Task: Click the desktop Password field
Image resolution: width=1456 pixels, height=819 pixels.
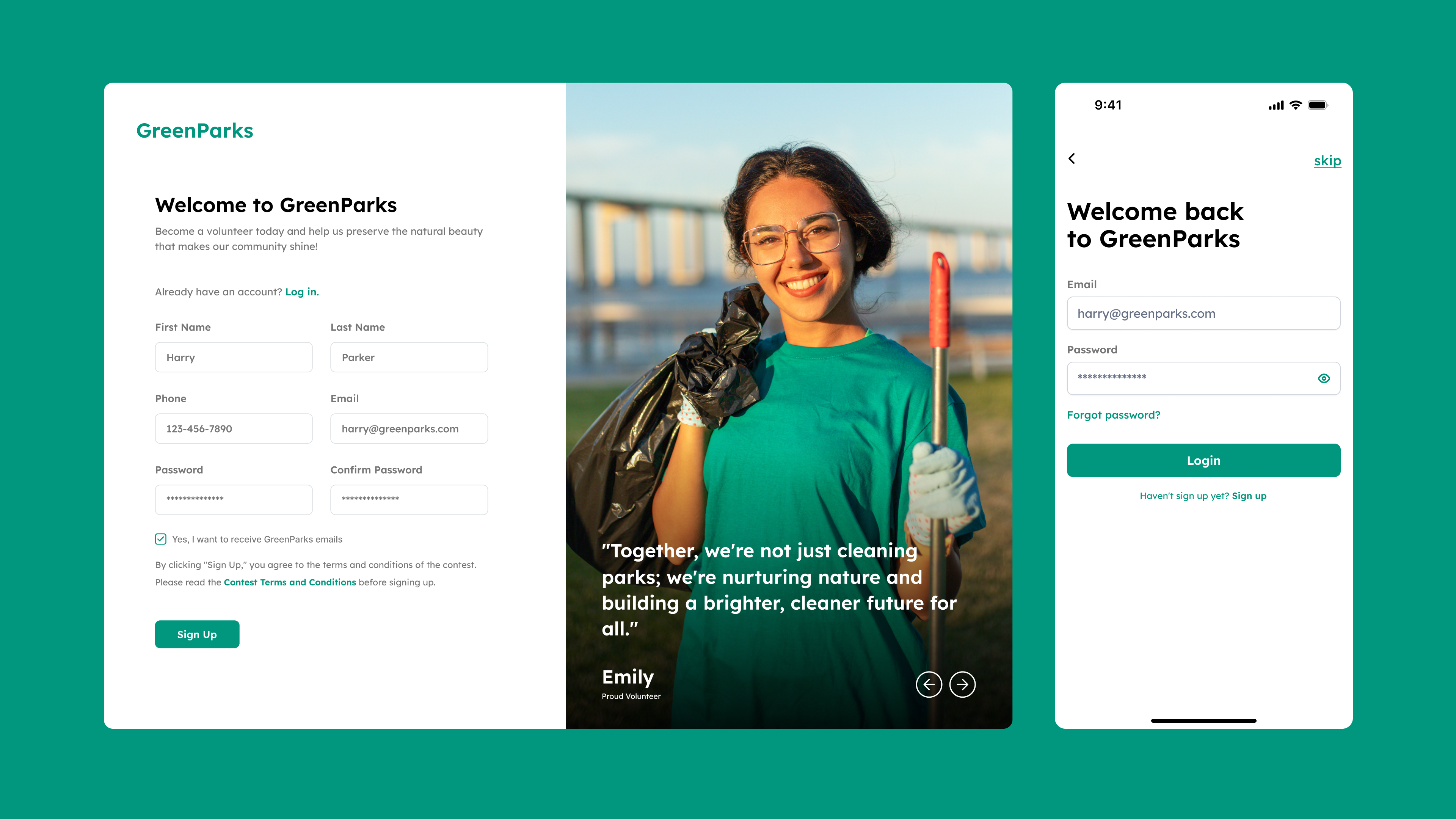Action: click(234, 500)
